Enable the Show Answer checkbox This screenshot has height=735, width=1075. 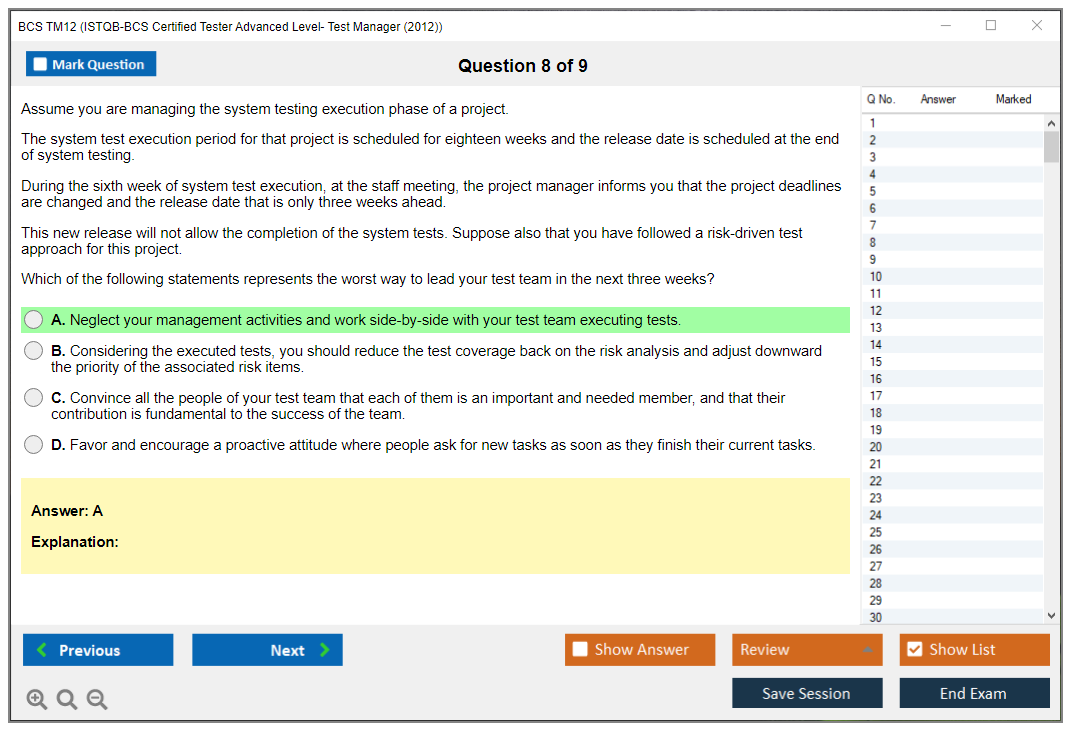pyautogui.click(x=580, y=650)
